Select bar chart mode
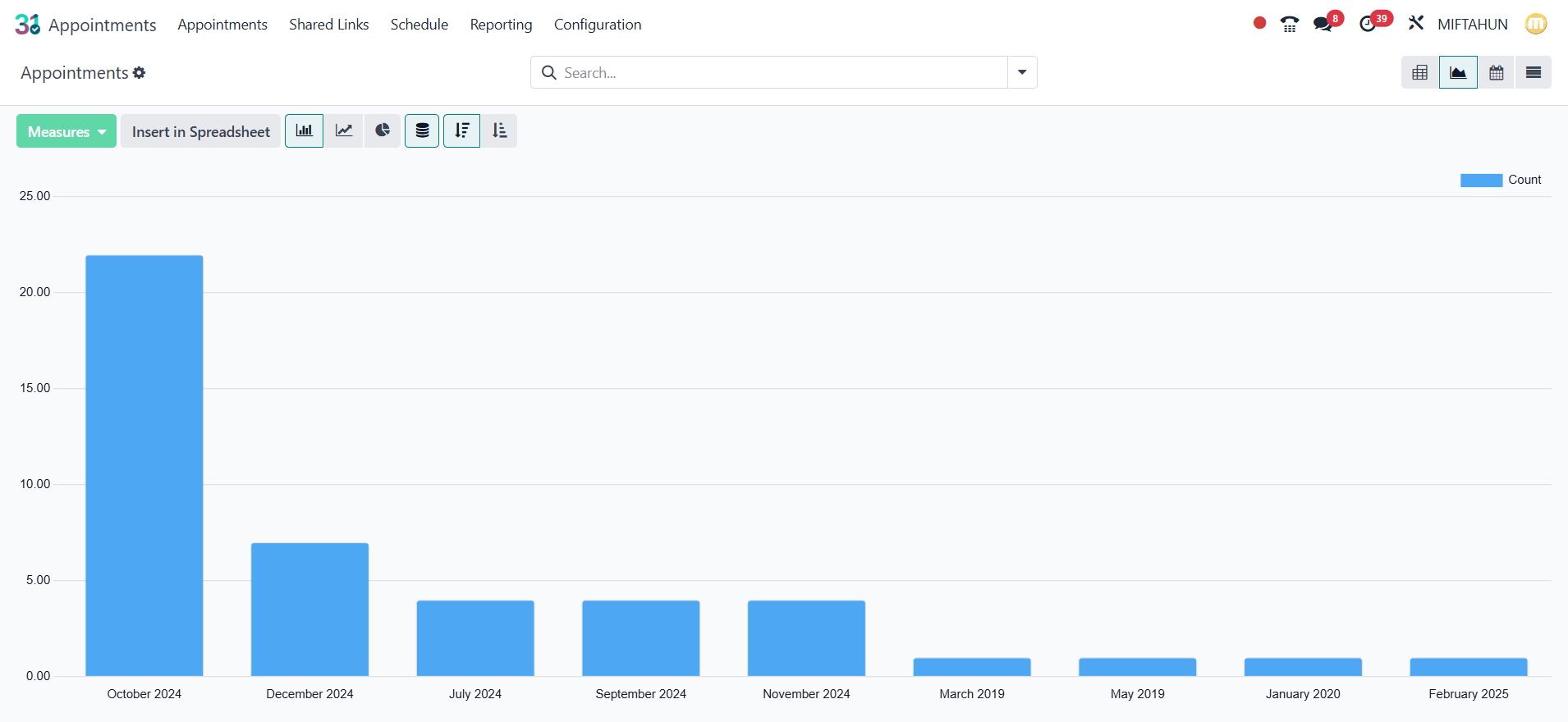Image resolution: width=1568 pixels, height=722 pixels. coord(305,130)
